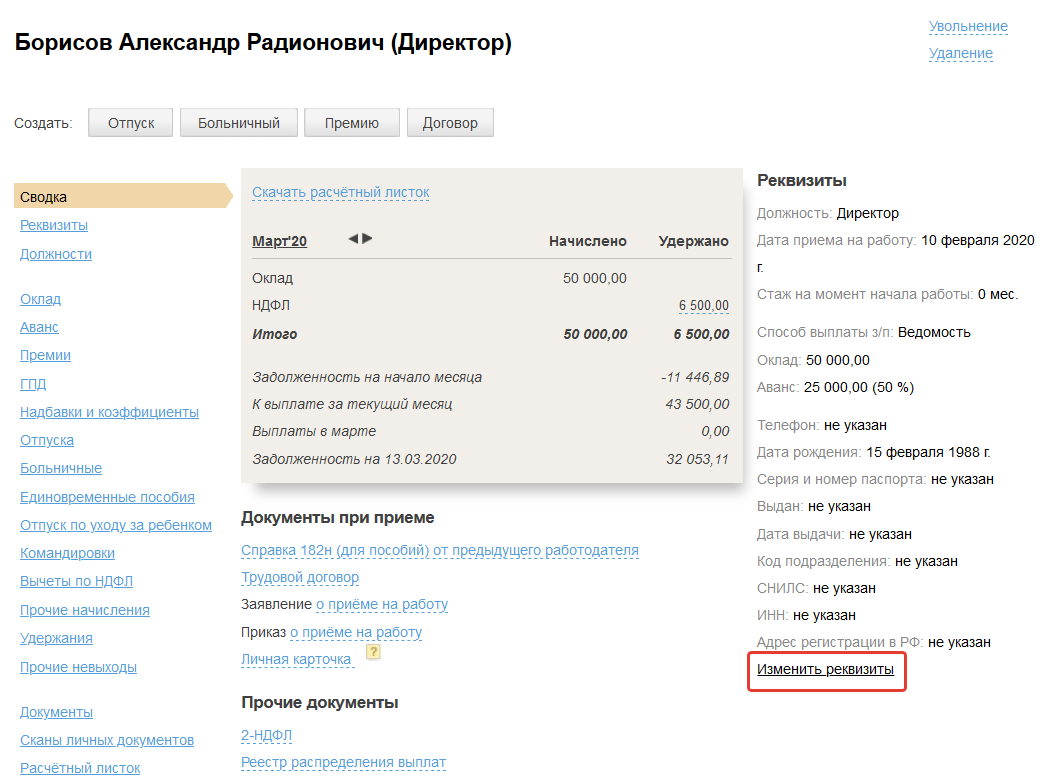Create a Больничный record

pyautogui.click(x=238, y=123)
